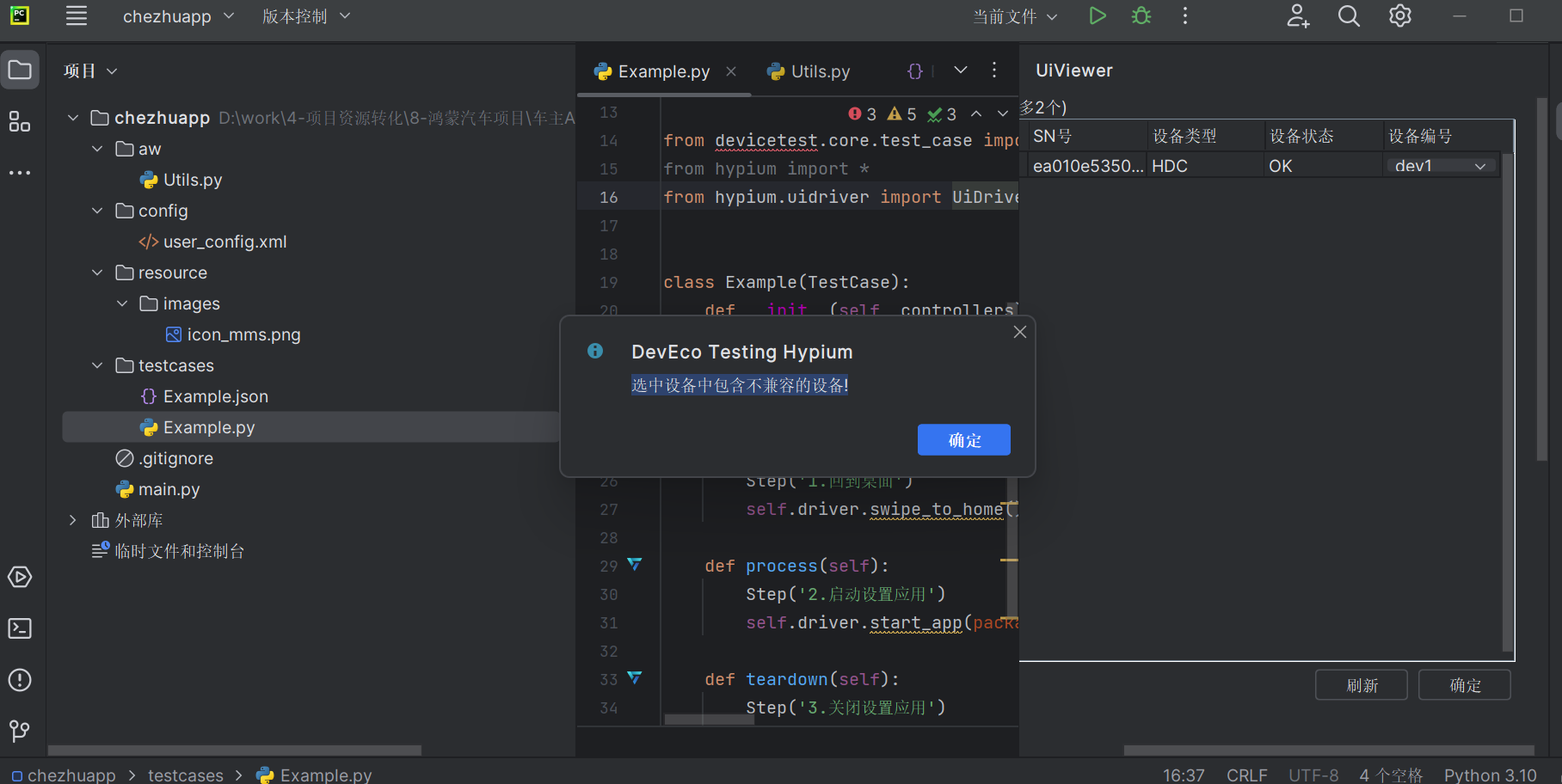Click the override gutter marker on line 29
The width and height of the screenshot is (1562, 784).
pyautogui.click(x=635, y=565)
